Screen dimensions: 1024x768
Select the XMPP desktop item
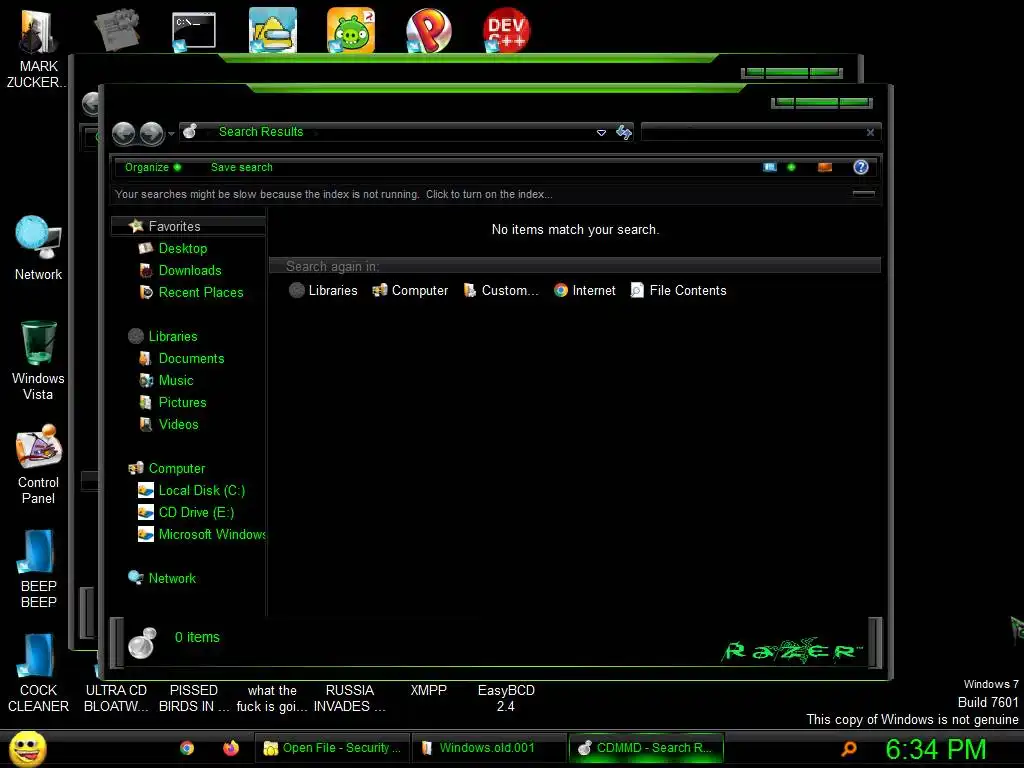[x=428, y=690]
